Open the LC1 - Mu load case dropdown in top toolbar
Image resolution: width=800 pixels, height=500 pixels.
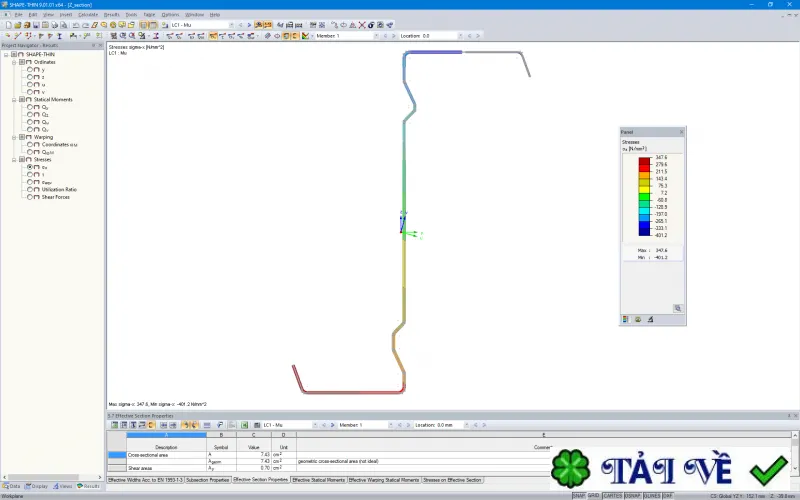(x=231, y=24)
